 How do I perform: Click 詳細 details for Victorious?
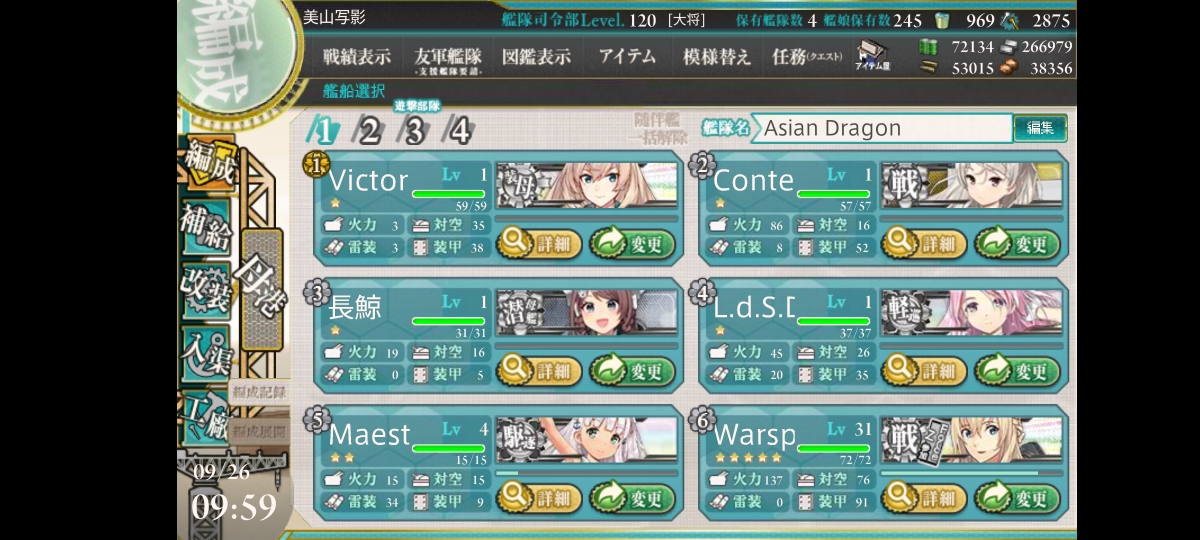(539, 244)
